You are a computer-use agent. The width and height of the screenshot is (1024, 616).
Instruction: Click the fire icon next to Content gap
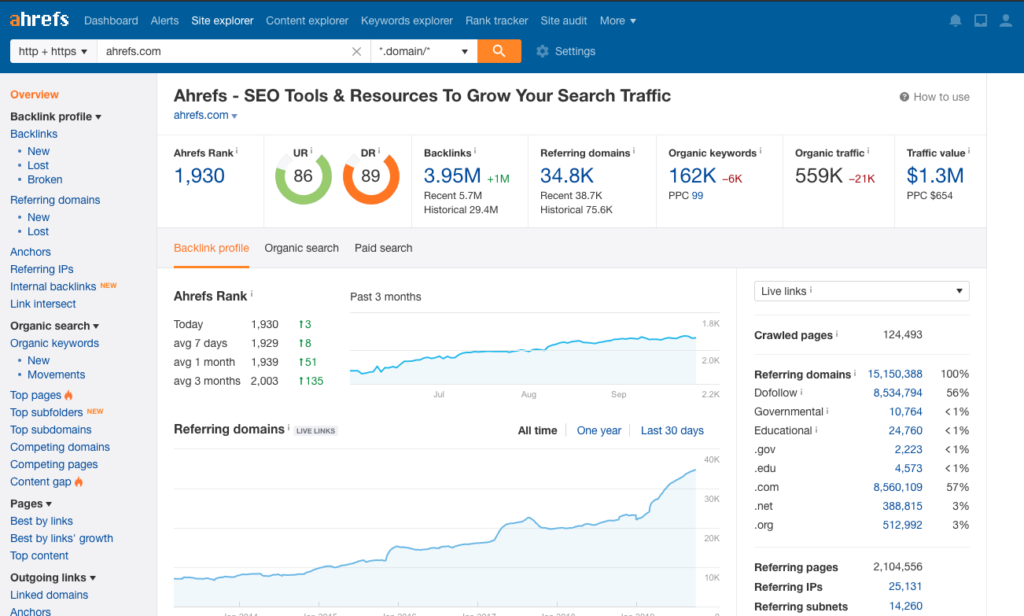(78, 482)
